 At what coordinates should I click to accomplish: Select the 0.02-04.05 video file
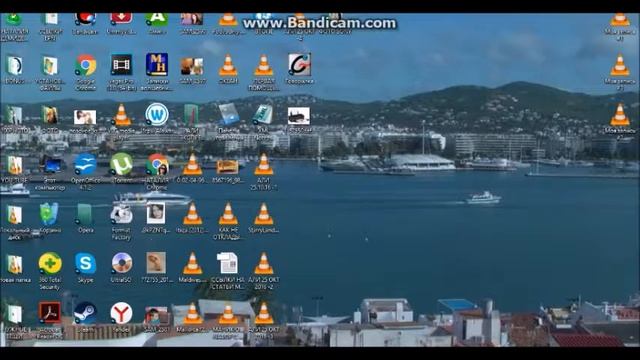tap(192, 164)
